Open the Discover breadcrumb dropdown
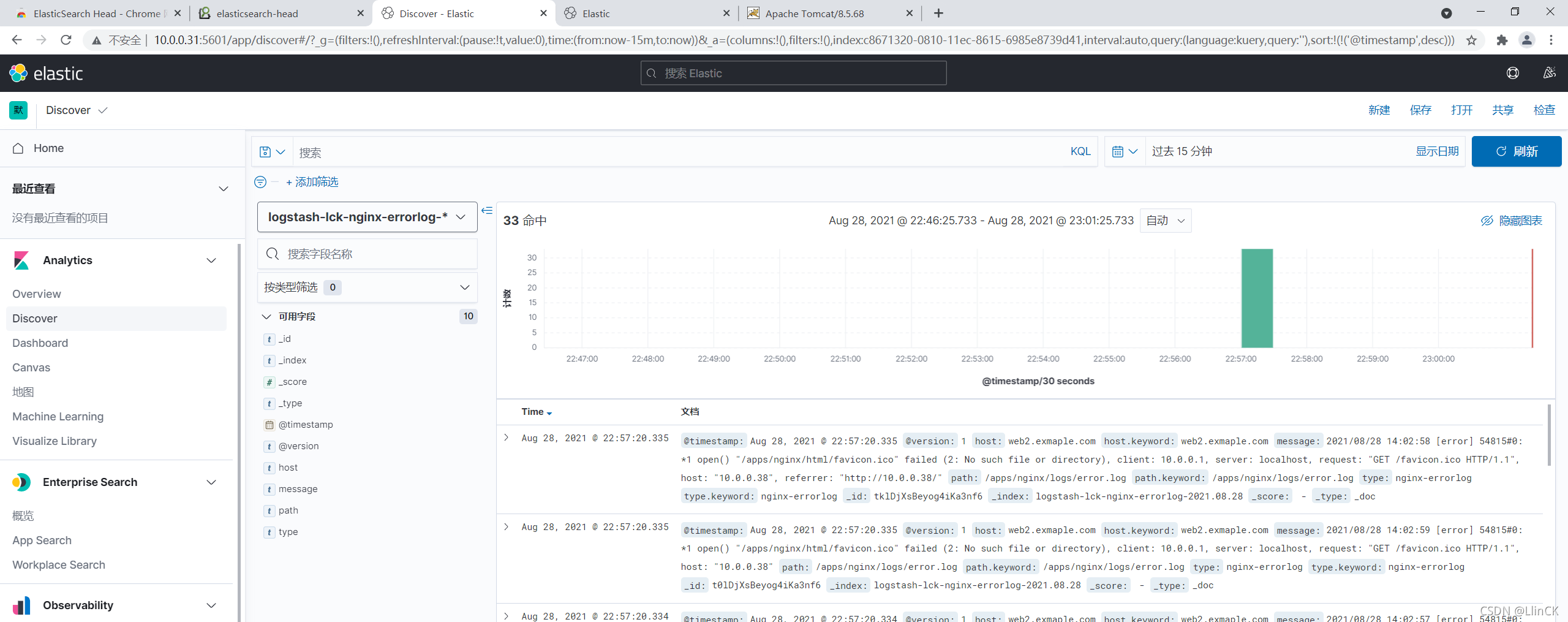Viewport: 1568px width, 622px height. coord(77,110)
